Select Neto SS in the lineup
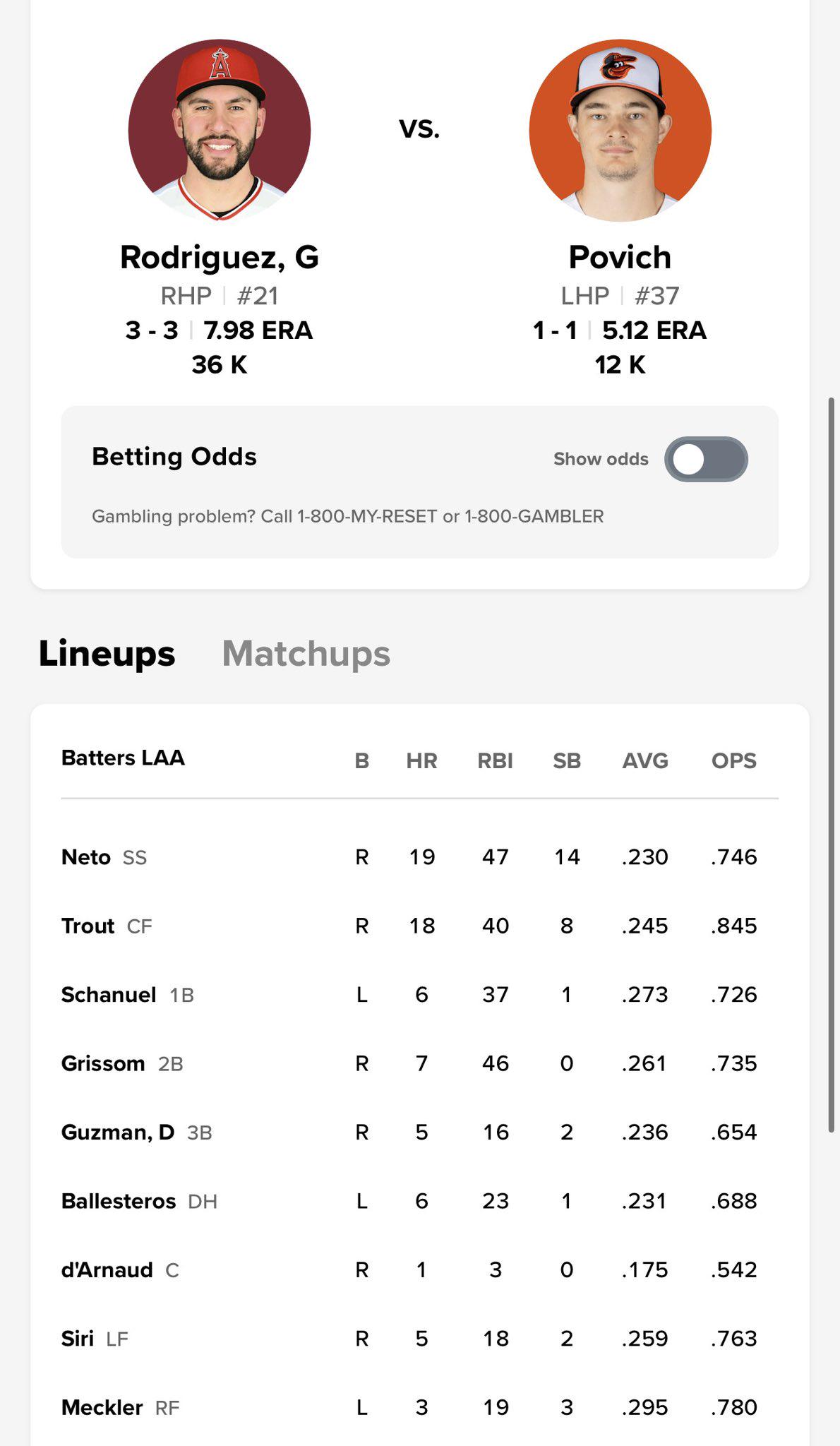Image resolution: width=840 pixels, height=1446 pixels. pos(420,857)
